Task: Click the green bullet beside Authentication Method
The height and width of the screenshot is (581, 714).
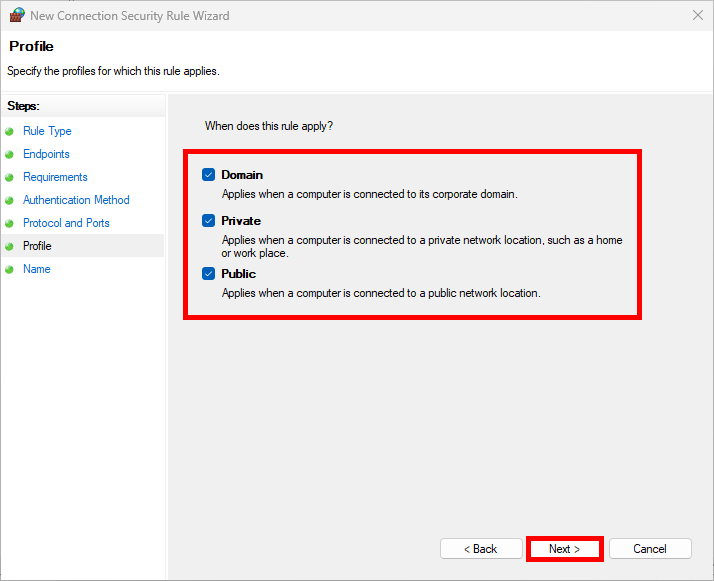Action: pos(10,200)
